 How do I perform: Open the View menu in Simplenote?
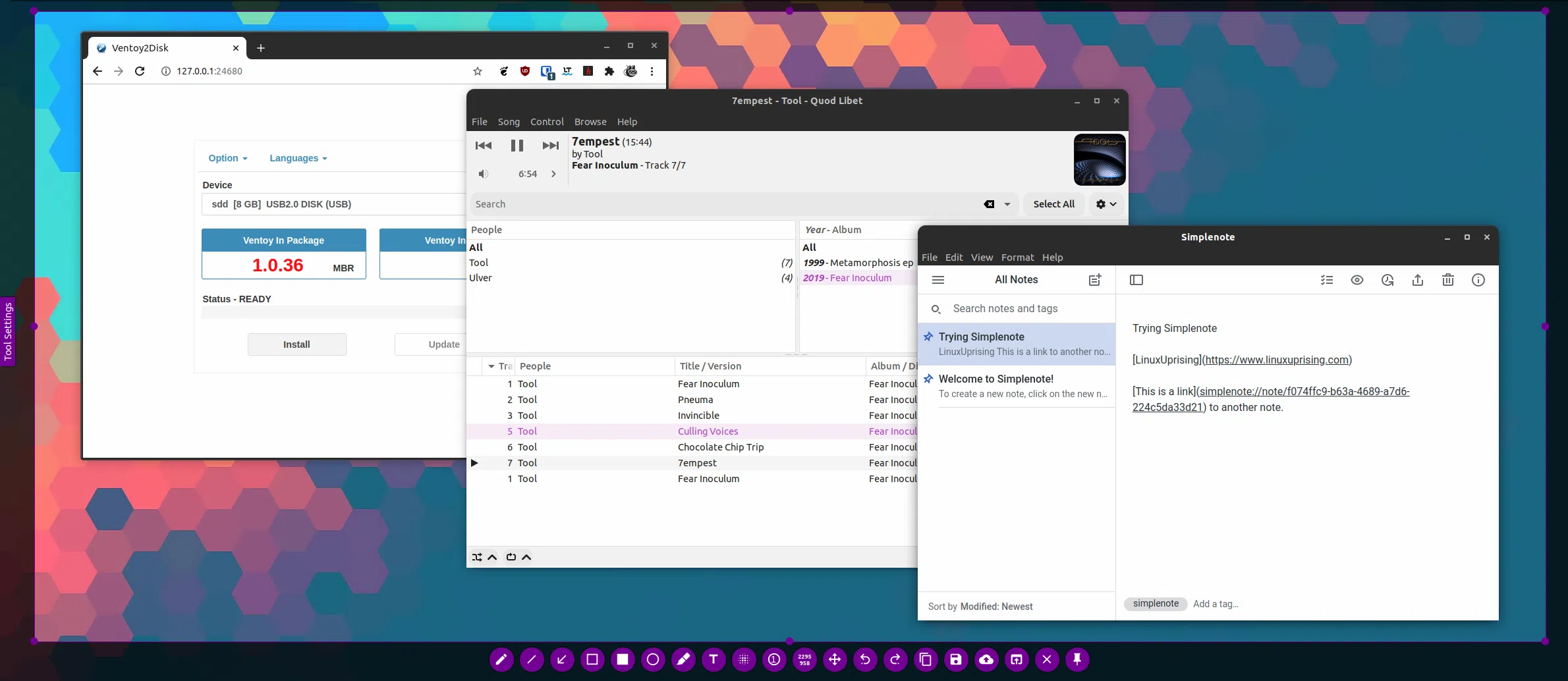[x=982, y=258]
